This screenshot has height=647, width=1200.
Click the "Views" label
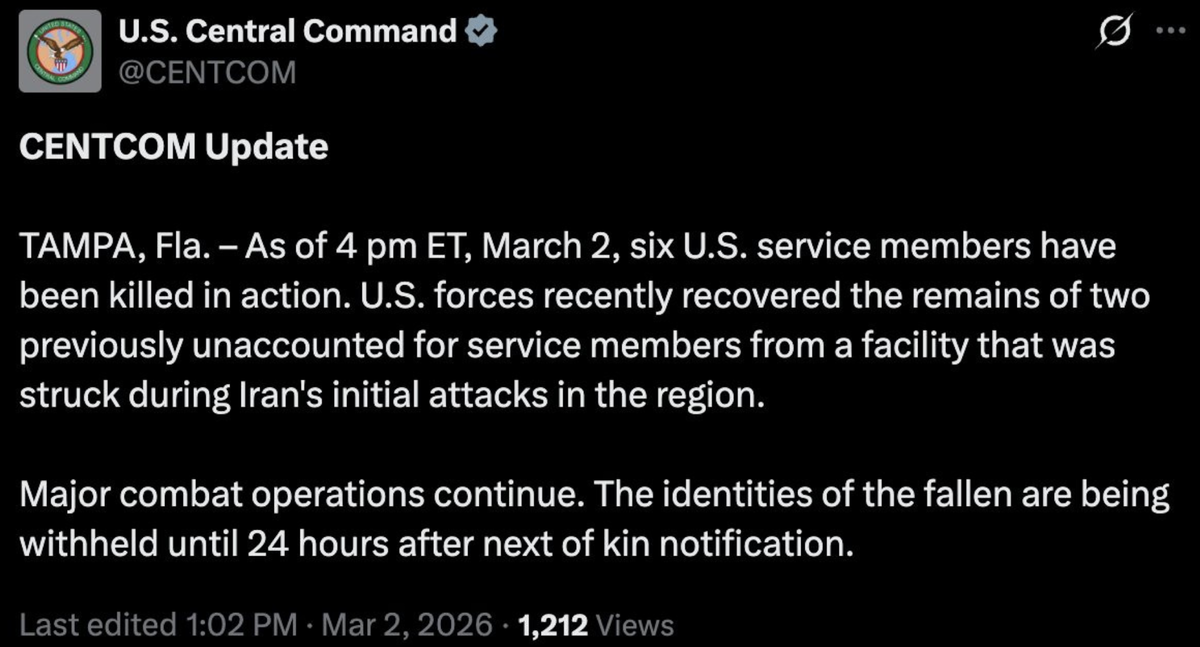[635, 626]
